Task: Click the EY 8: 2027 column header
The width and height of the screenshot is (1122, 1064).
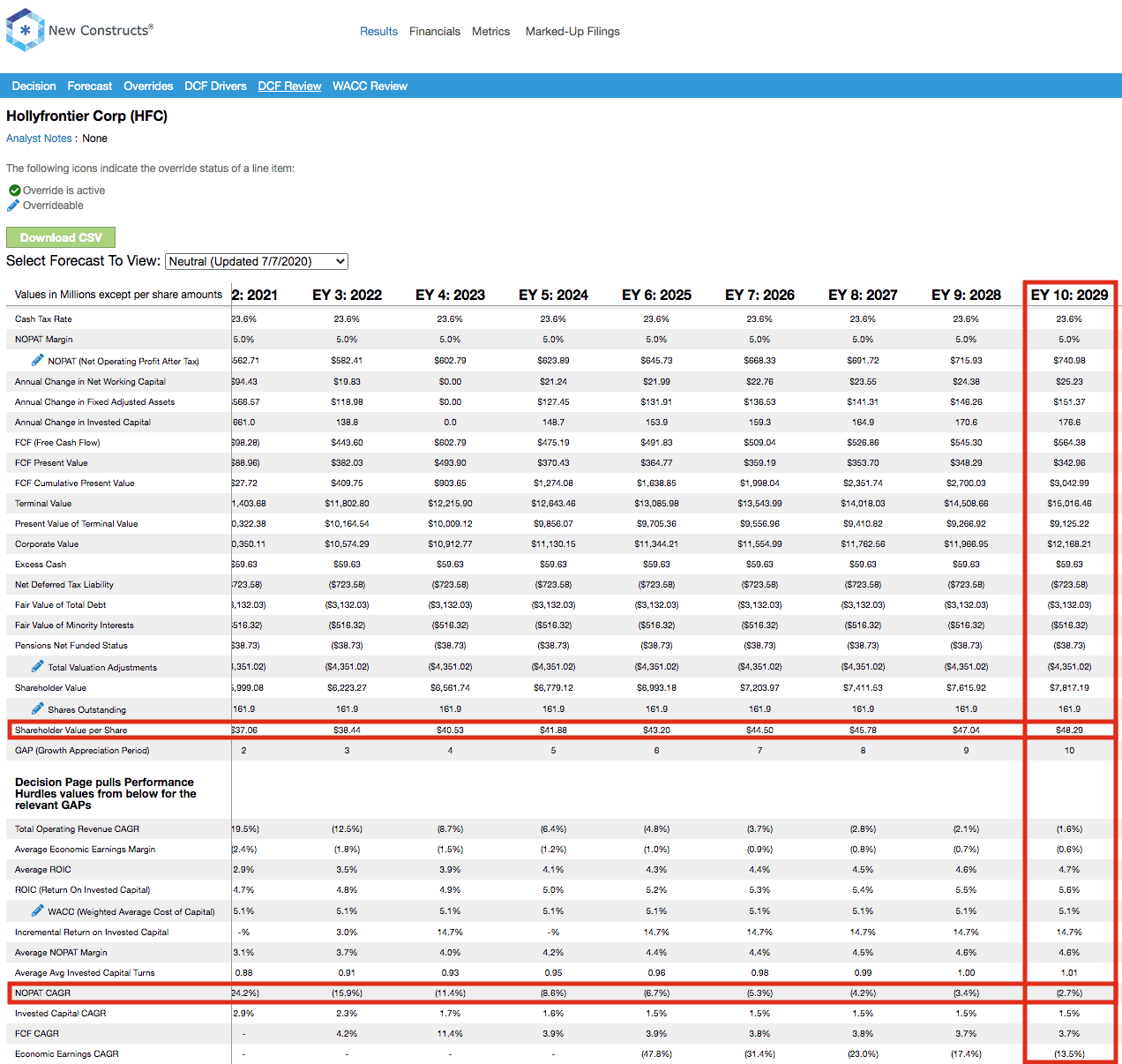Action: point(863,295)
